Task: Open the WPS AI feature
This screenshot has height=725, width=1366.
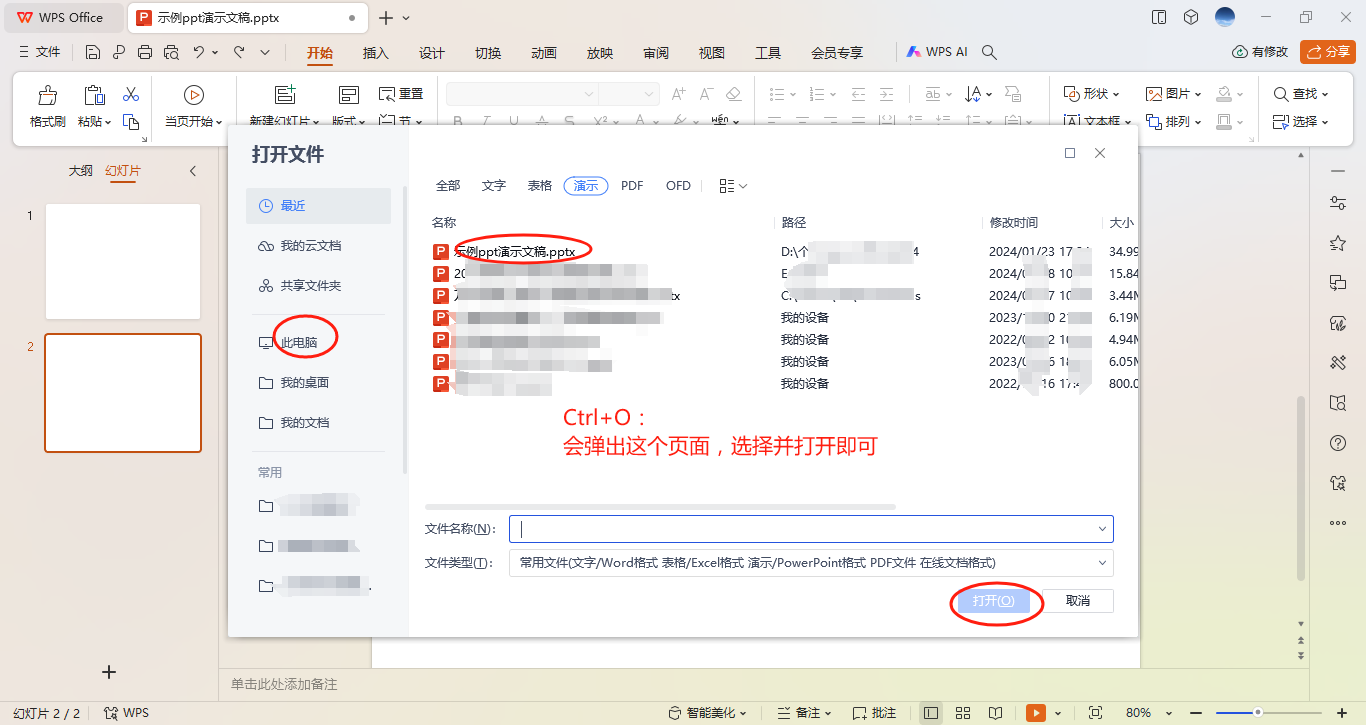Action: pyautogui.click(x=936, y=51)
